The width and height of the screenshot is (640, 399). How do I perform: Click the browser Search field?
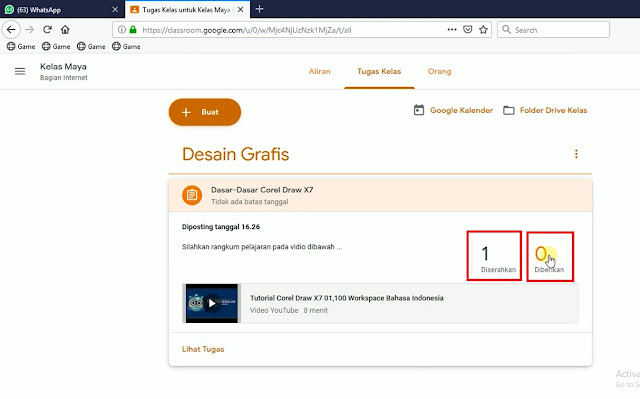[553, 30]
